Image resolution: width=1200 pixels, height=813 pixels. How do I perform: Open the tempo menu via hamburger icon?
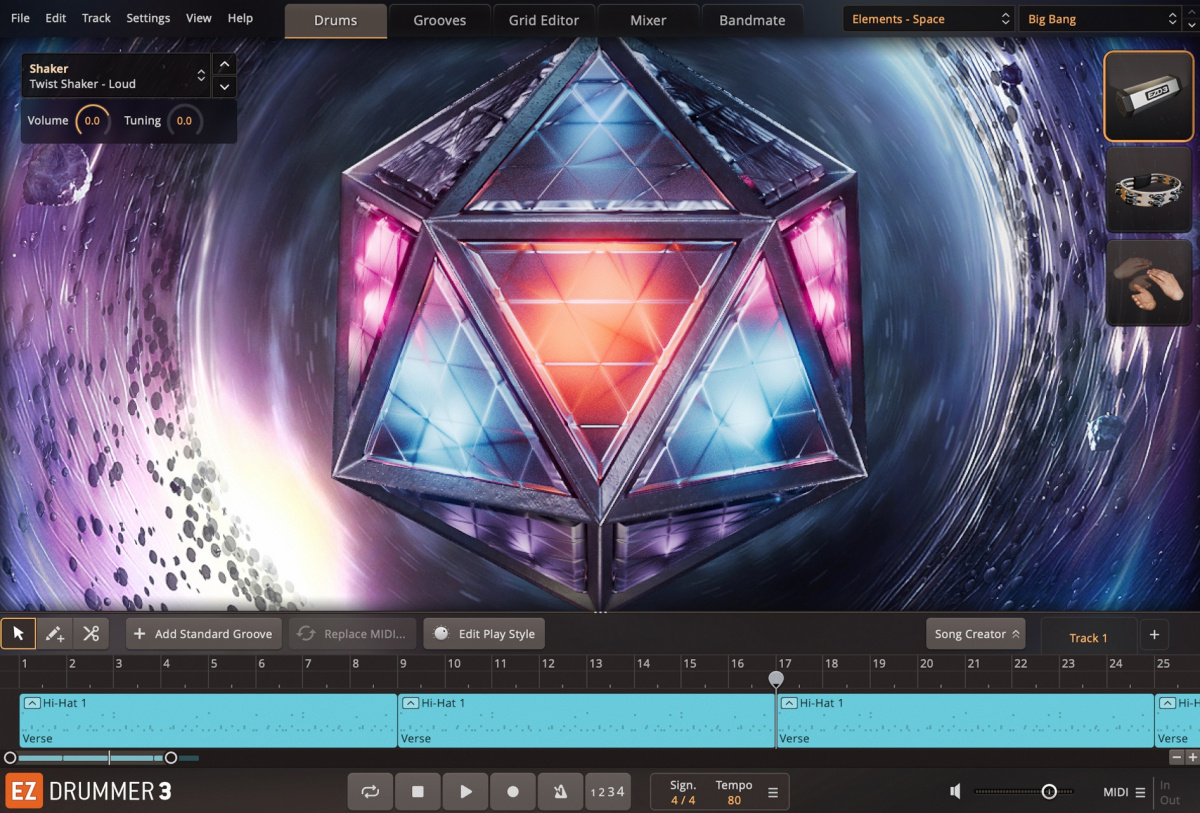tap(772, 791)
